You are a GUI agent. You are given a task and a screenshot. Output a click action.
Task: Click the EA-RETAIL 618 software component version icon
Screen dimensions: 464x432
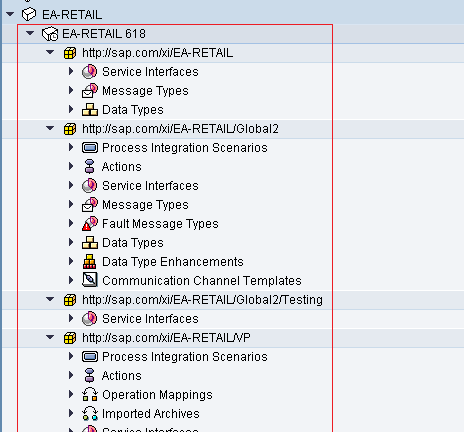pos(50,34)
